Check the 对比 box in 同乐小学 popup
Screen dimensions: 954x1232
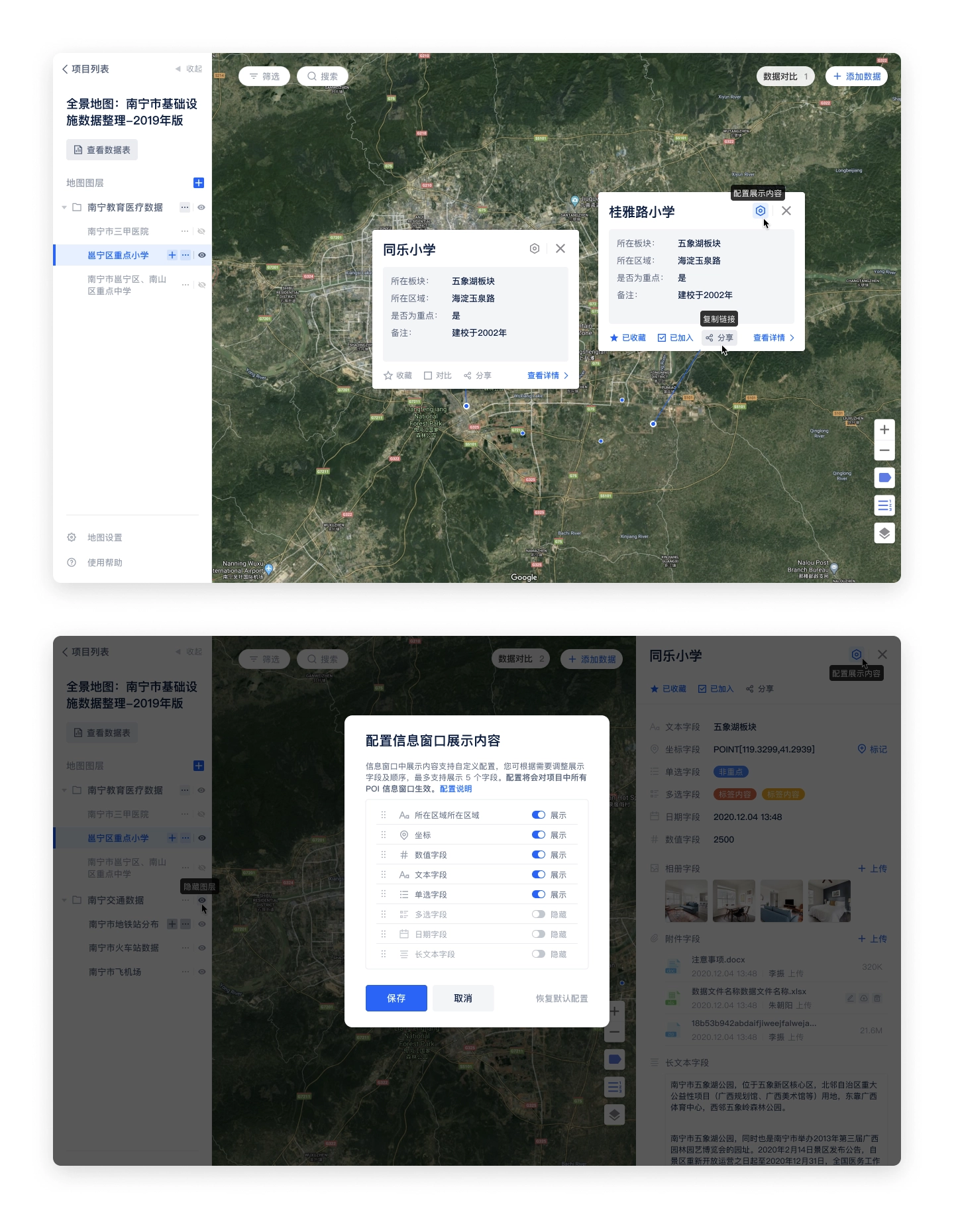(x=437, y=376)
